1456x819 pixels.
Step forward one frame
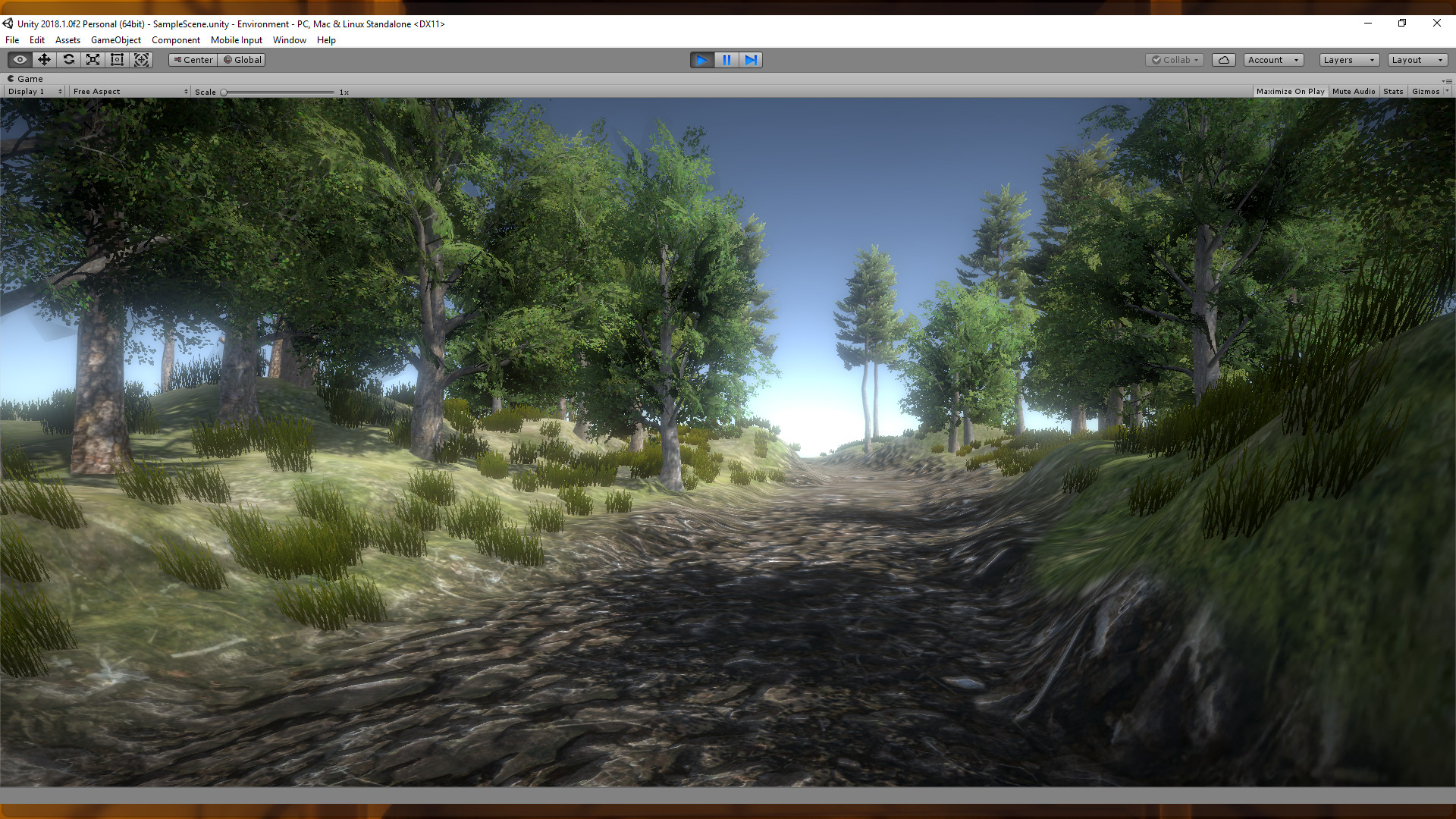[x=751, y=60]
